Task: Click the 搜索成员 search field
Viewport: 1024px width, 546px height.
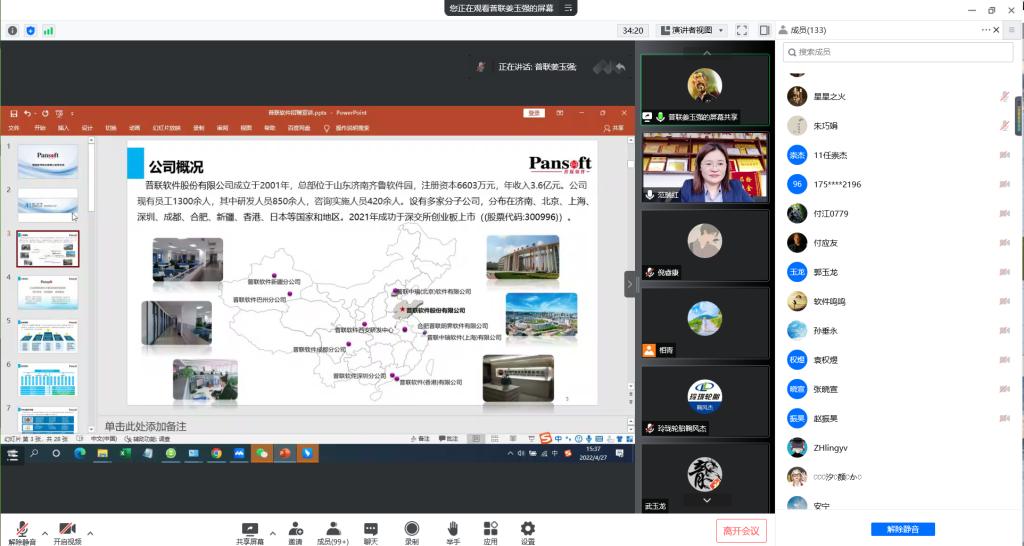Action: (895, 52)
